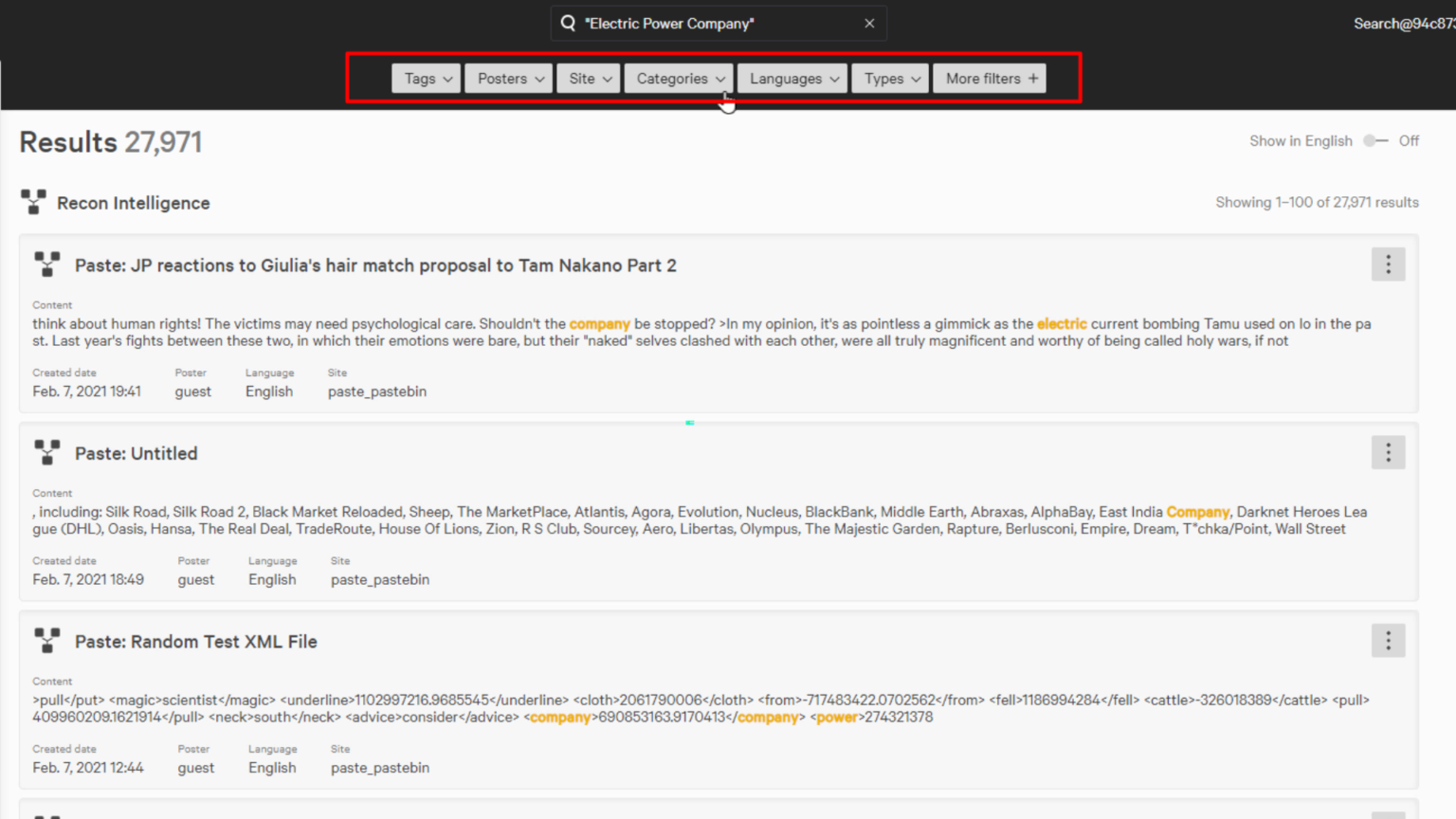The height and width of the screenshot is (819, 1456).
Task: Open the options menu for JP reactions paste
Action: click(x=1388, y=264)
